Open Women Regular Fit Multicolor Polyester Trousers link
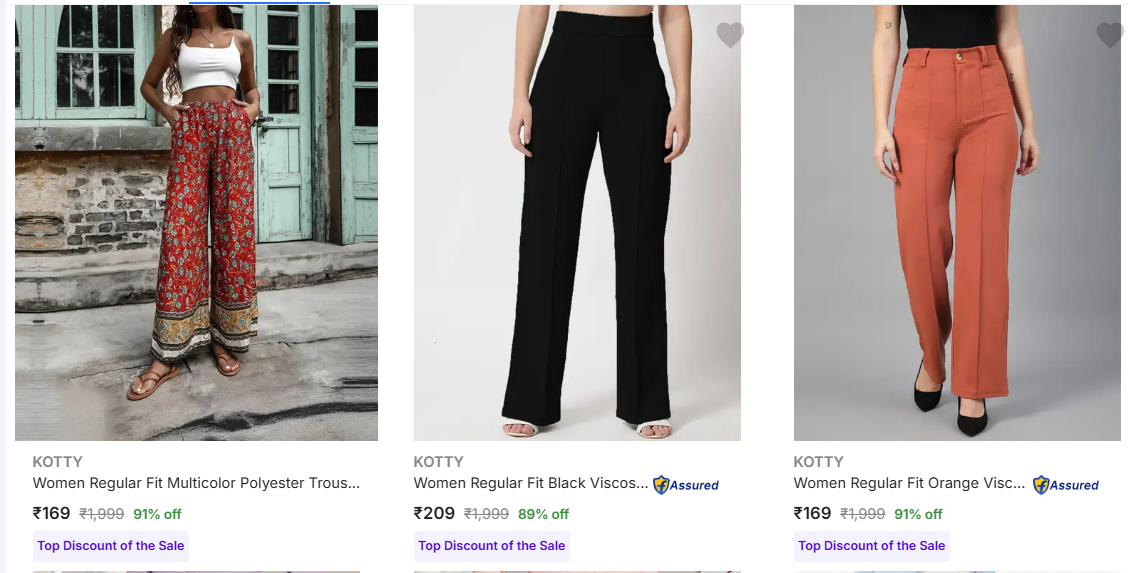 coord(196,483)
